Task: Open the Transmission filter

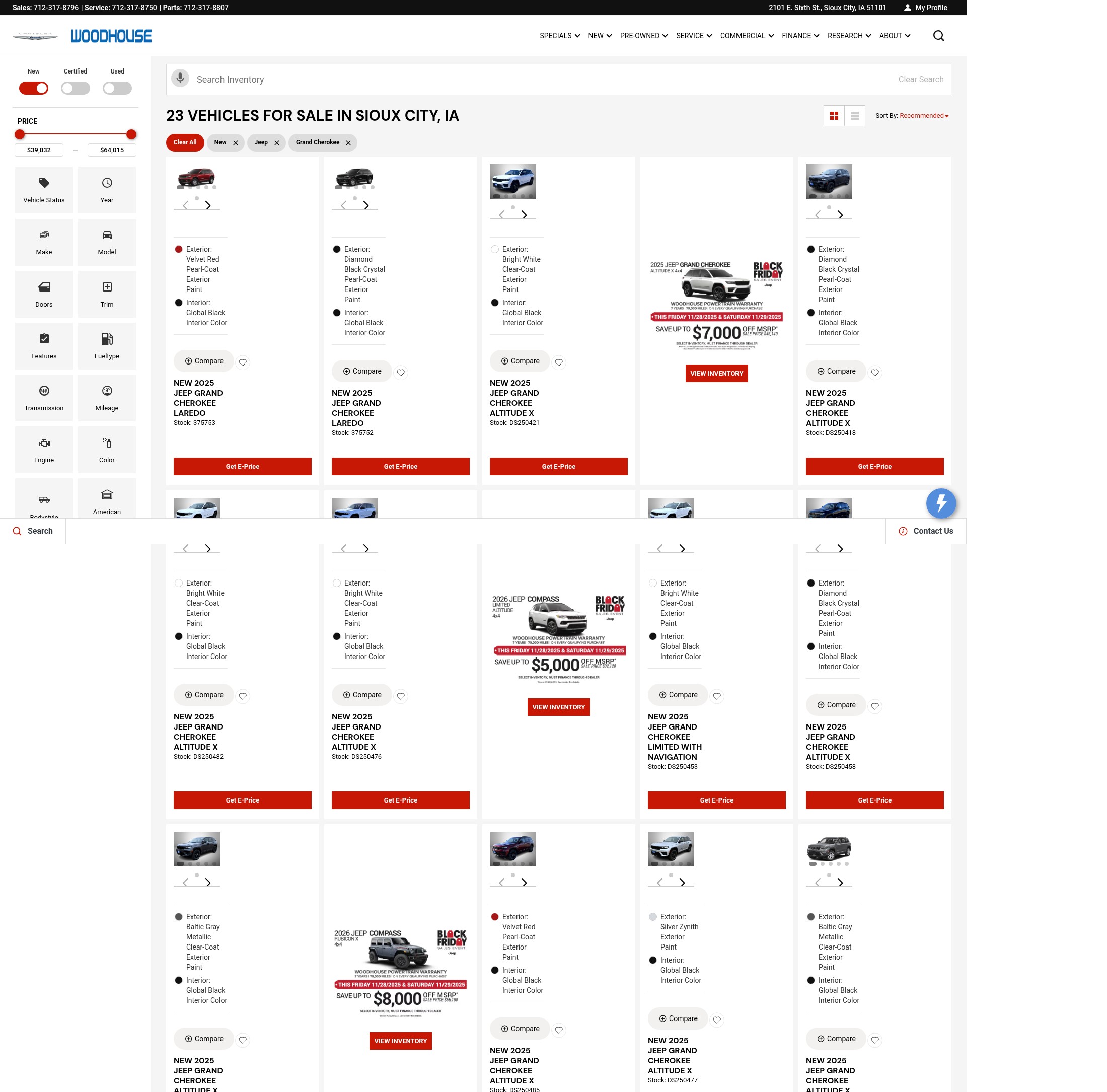Action: coord(44,398)
